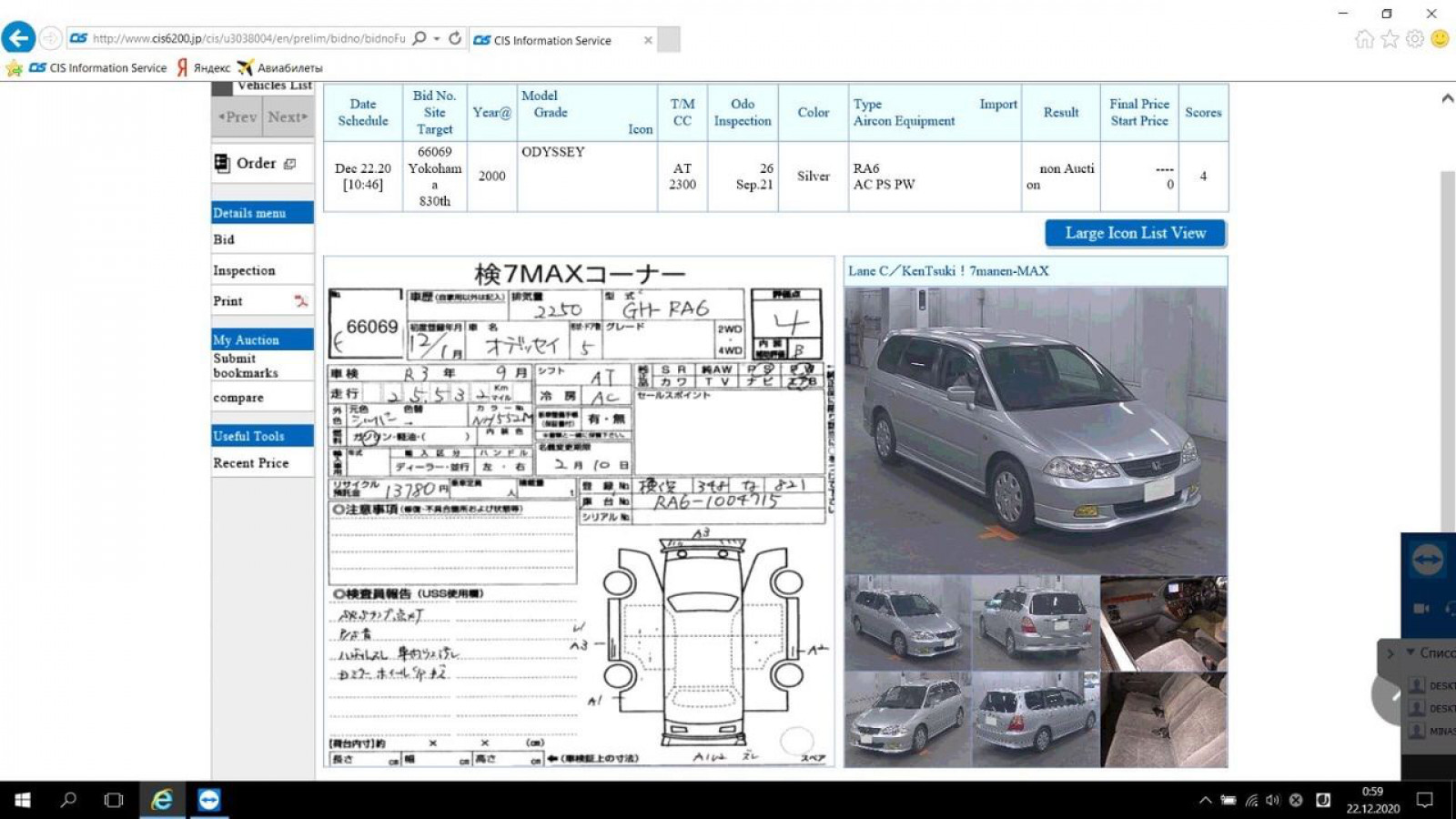Image resolution: width=1456 pixels, height=819 pixels.
Task: Open Task View on the taskbar
Action: pos(114,800)
